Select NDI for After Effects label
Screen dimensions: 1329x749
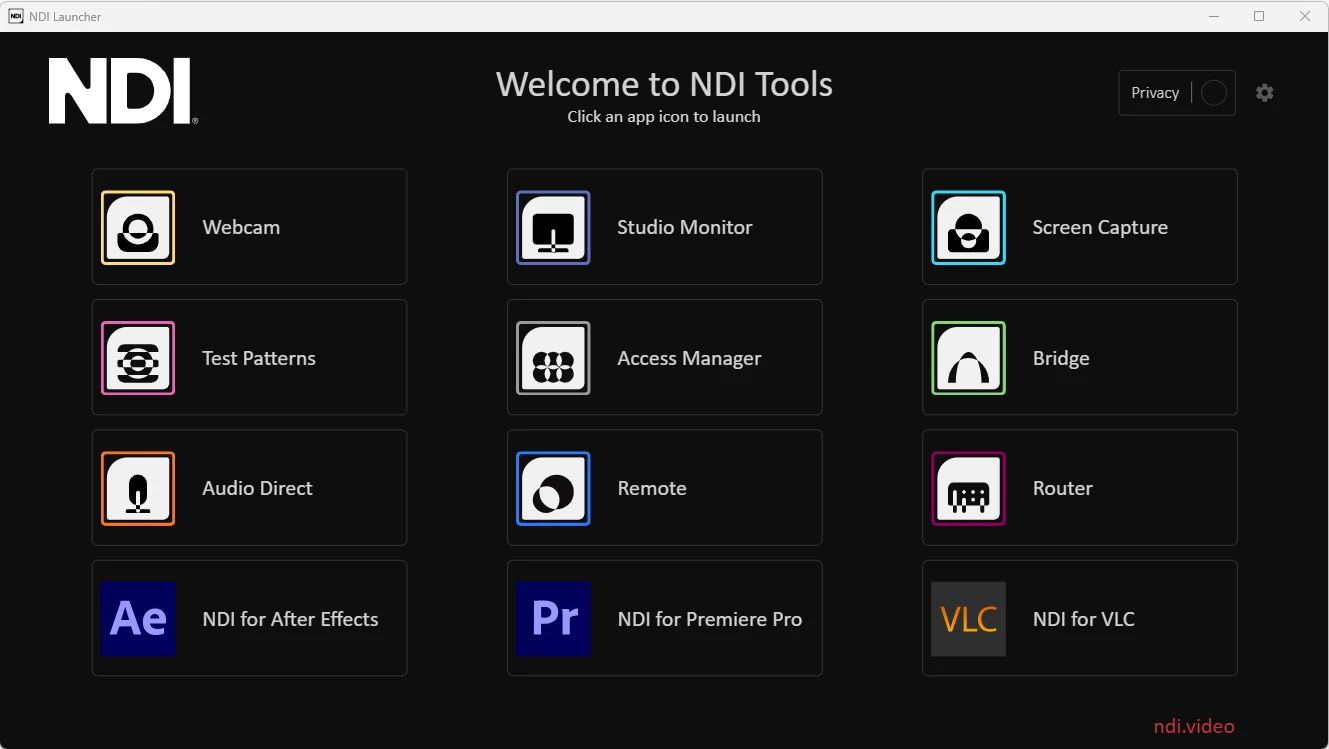pos(290,619)
